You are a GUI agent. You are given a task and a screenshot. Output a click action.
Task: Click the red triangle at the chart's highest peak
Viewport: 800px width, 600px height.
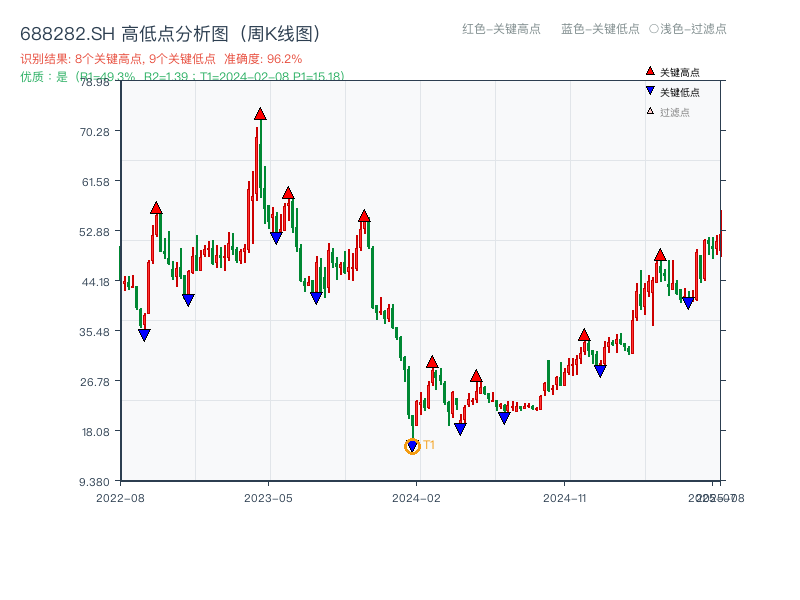tap(260, 114)
